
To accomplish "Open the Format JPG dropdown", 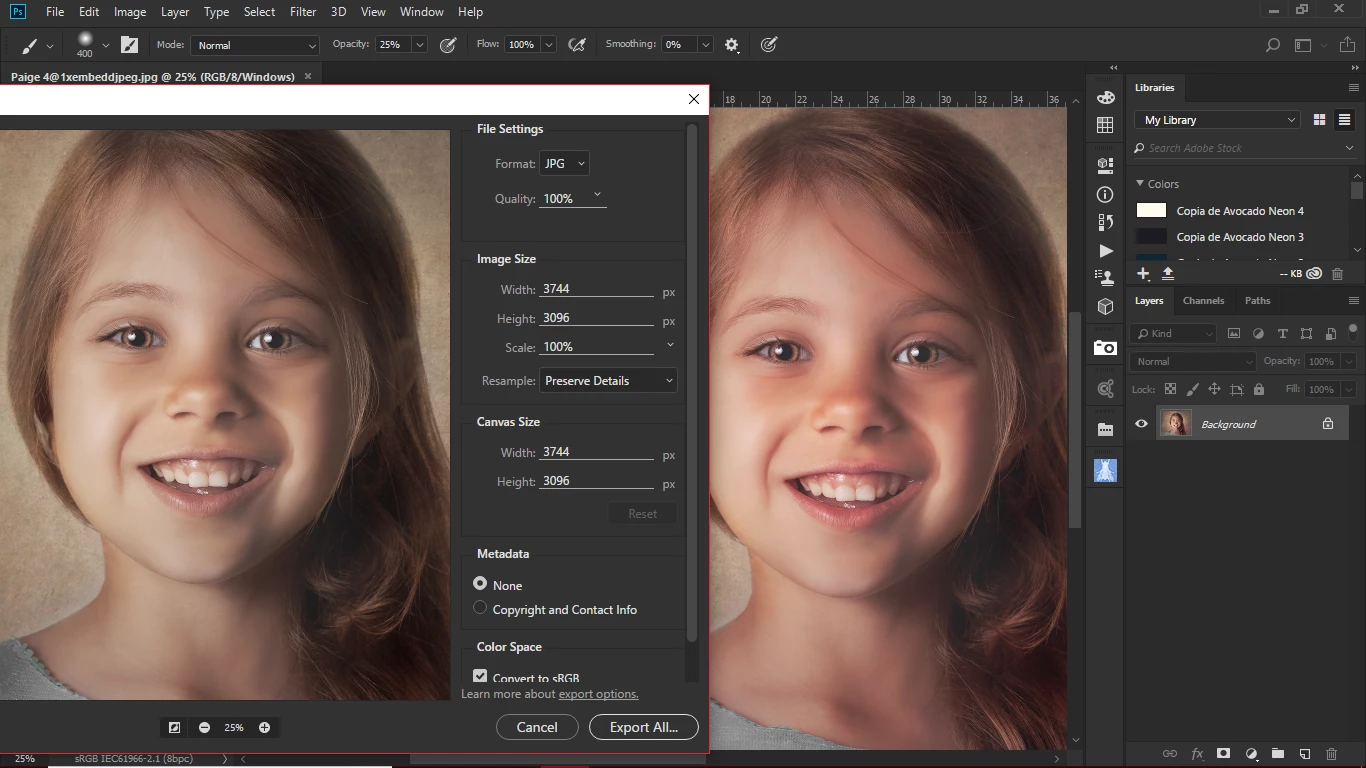I will (x=564, y=163).
